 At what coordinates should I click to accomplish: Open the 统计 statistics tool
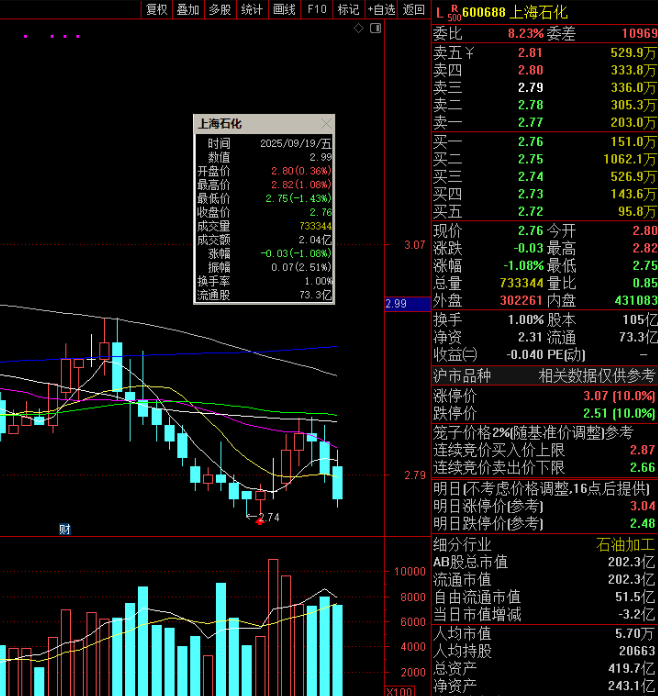click(252, 9)
